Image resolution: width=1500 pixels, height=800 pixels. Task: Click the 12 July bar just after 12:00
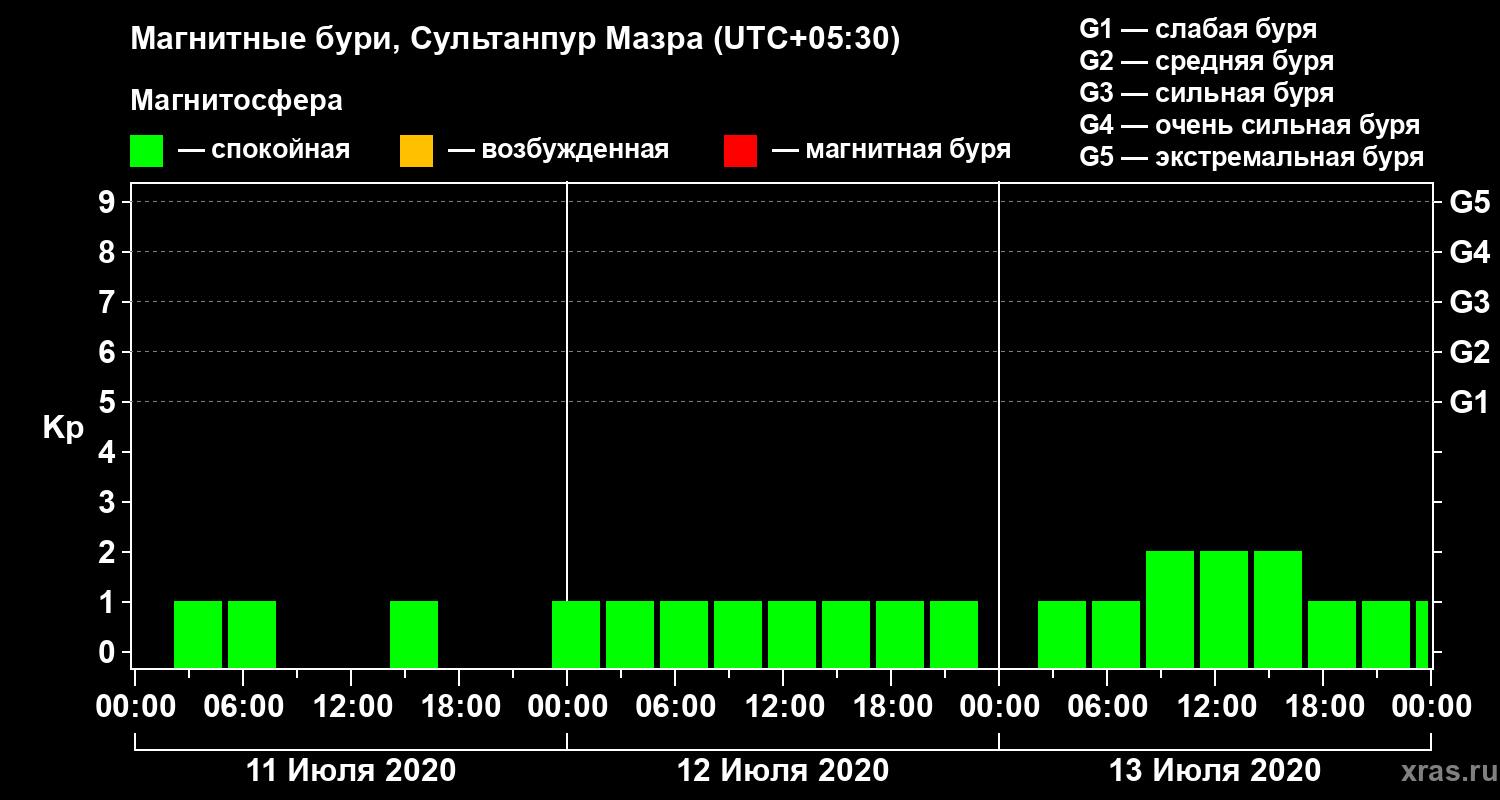point(792,634)
